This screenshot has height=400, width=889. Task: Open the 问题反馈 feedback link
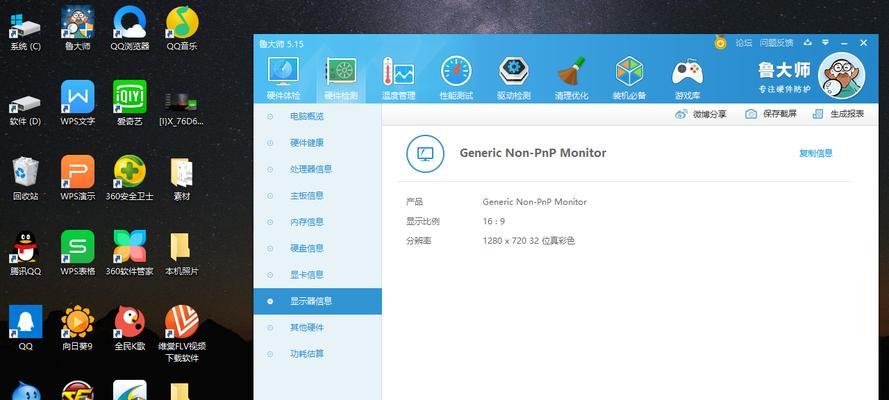pos(776,42)
